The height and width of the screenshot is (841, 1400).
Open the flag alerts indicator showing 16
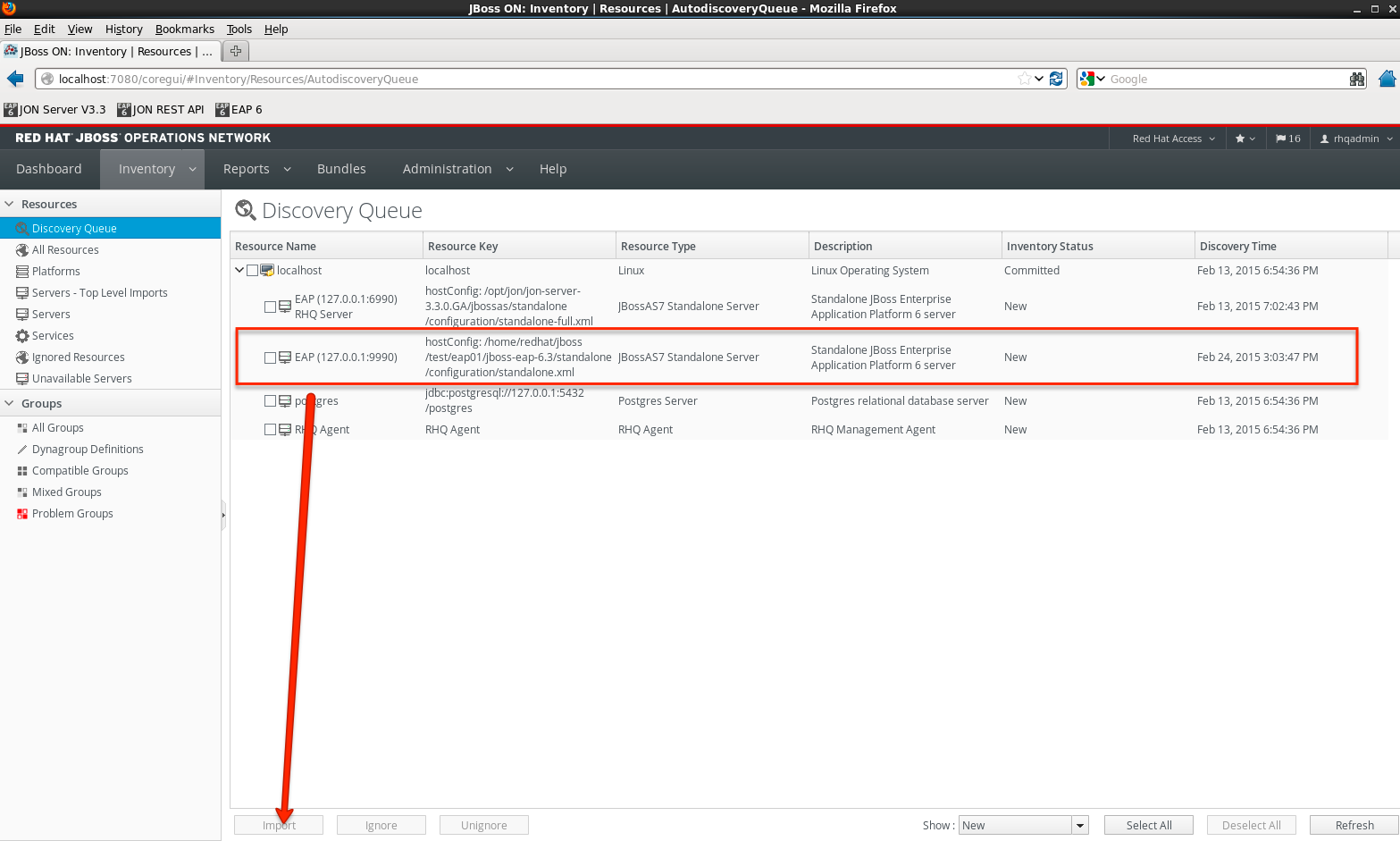point(1288,139)
